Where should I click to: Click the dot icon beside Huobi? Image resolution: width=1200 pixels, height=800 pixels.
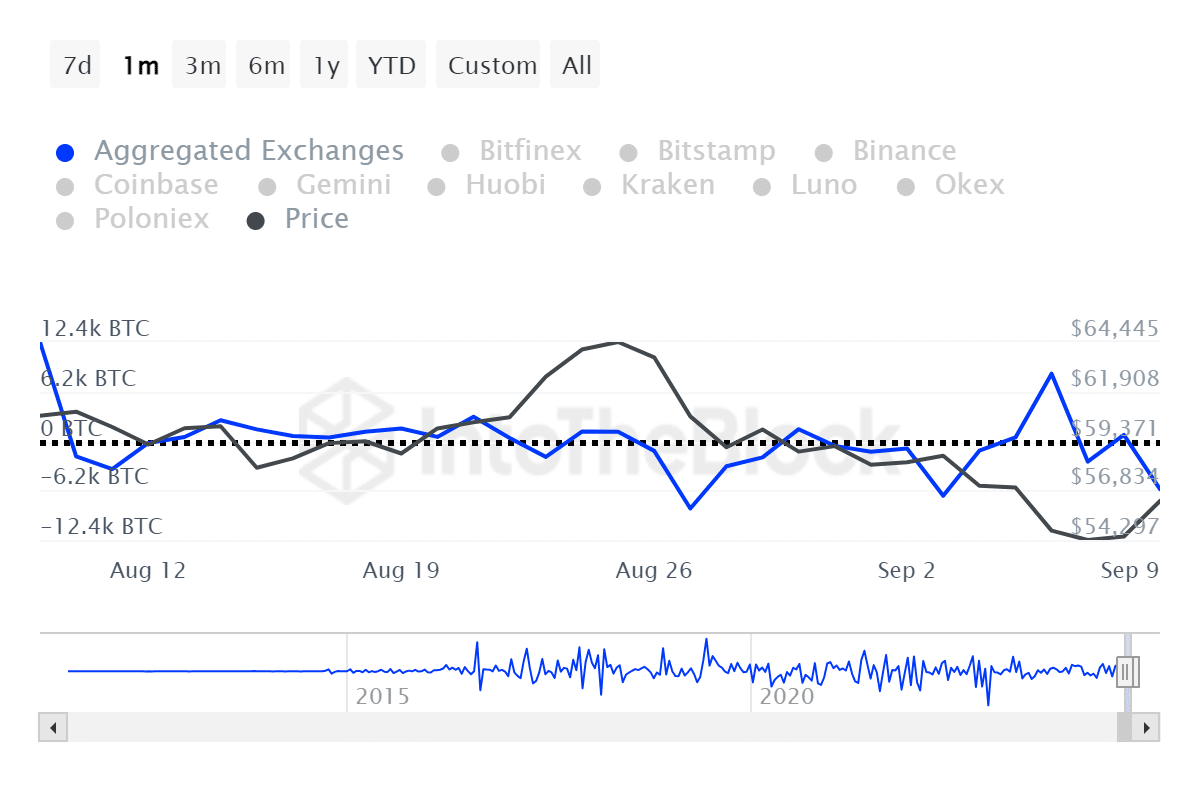click(x=437, y=185)
